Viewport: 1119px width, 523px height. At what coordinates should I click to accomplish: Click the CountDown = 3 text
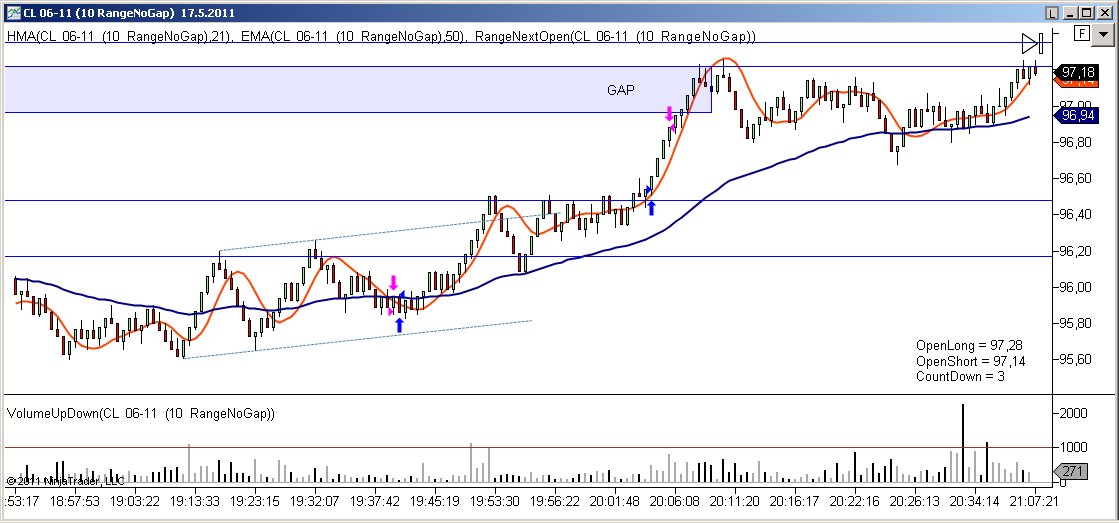tap(960, 376)
